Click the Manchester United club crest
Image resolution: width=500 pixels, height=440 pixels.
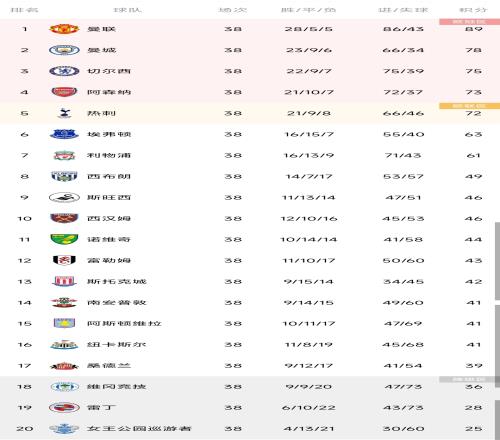tap(64, 29)
